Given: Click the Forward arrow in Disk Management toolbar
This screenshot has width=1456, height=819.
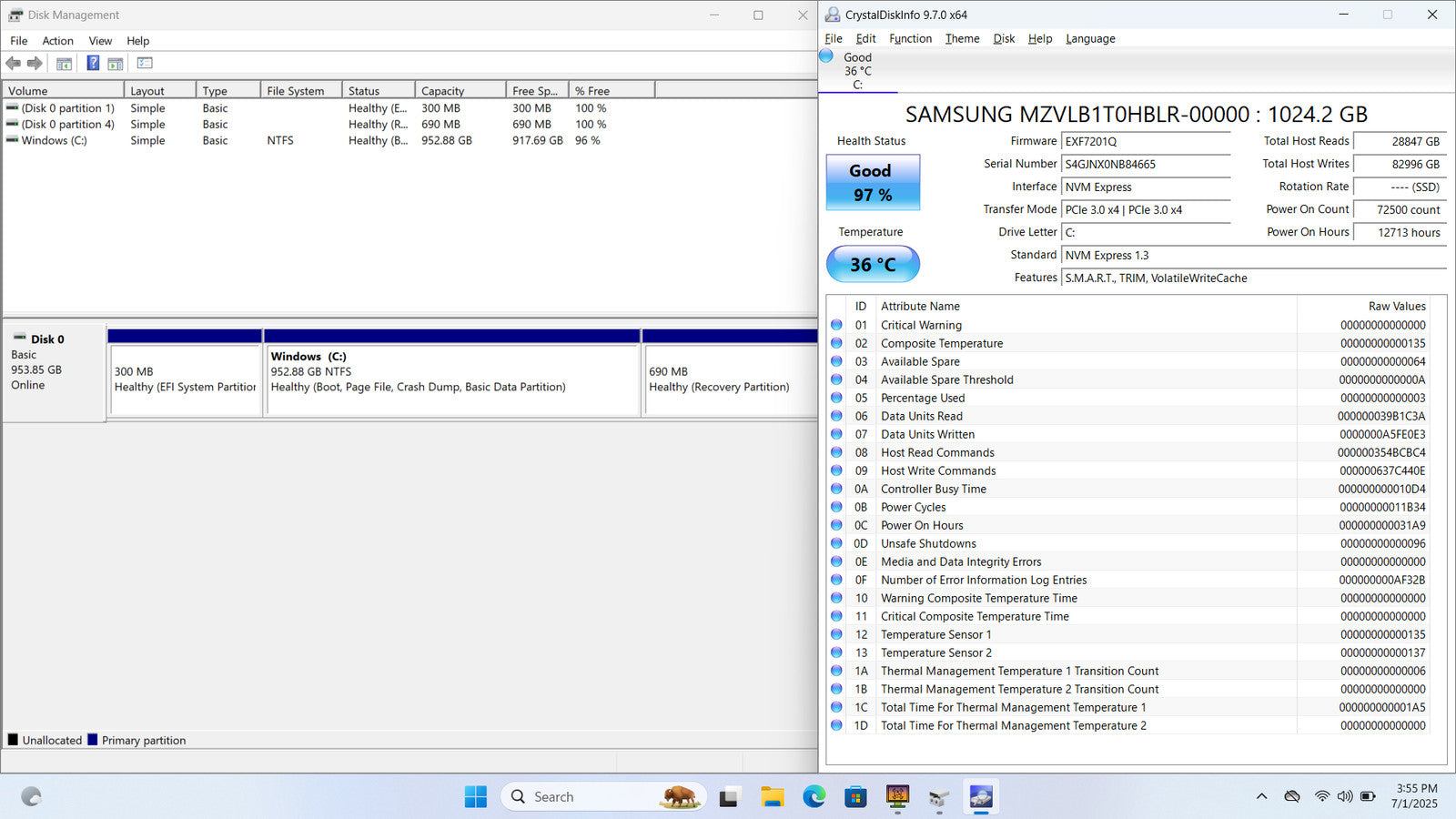Looking at the screenshot, I should point(35,64).
